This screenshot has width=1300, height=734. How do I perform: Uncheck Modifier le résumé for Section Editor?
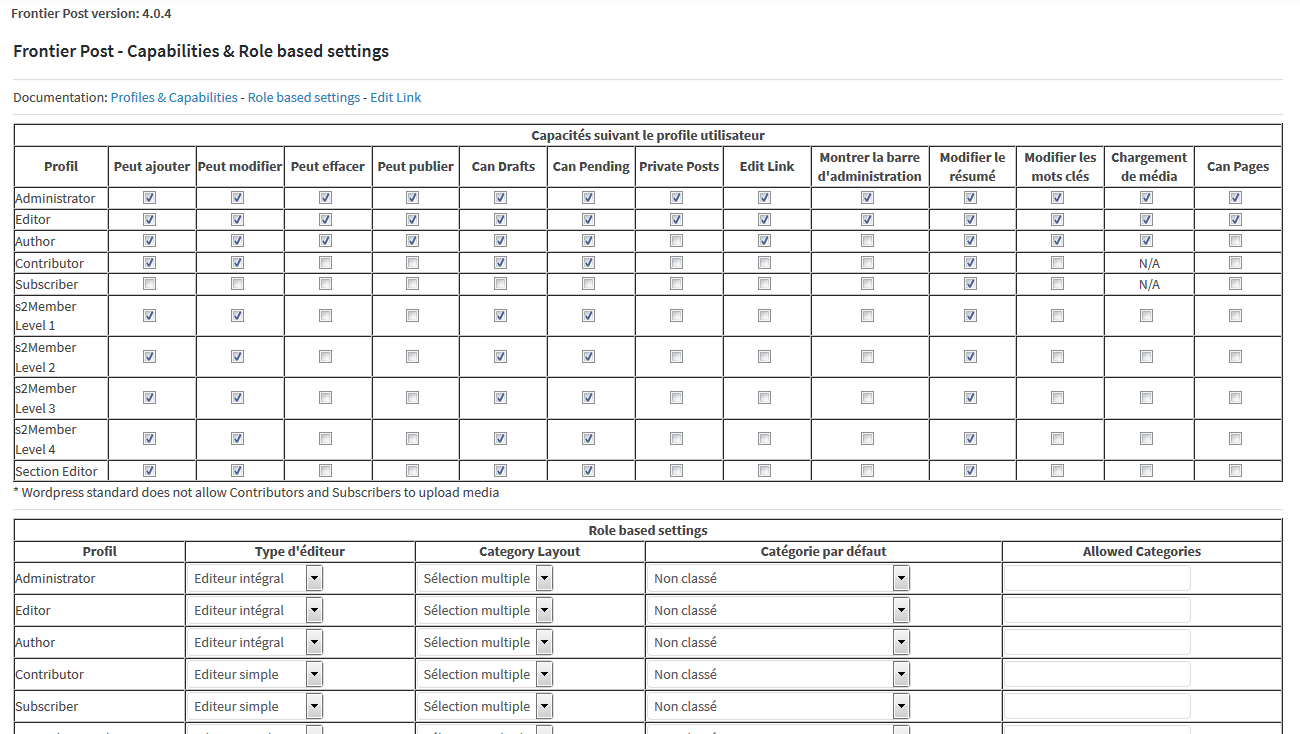(970, 471)
